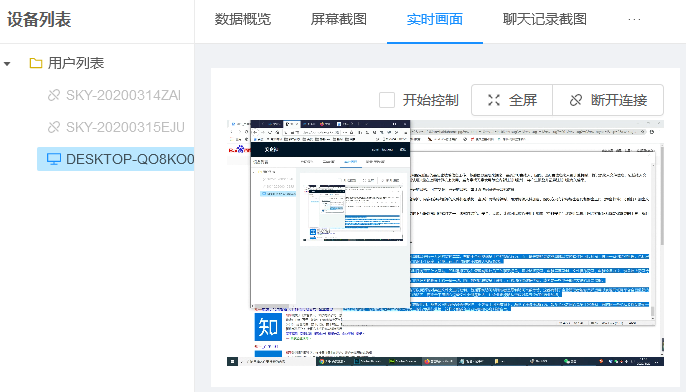The height and width of the screenshot is (392, 686).
Task: Show more tabs via ellipsis
Action: (634, 19)
